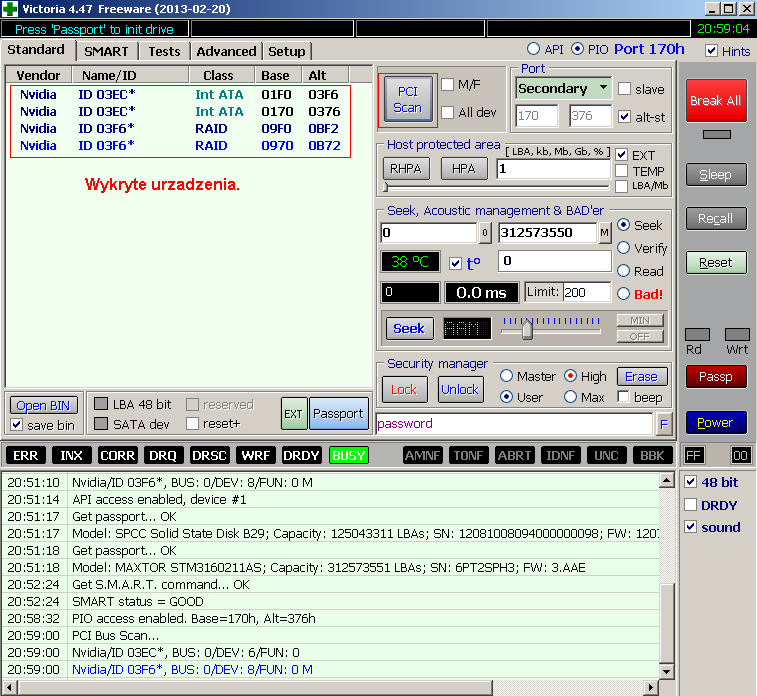Viewport: 757px width, 696px height.
Task: Toggle the EXT checkbox in Host protected area
Action: pyautogui.click(x=622, y=155)
